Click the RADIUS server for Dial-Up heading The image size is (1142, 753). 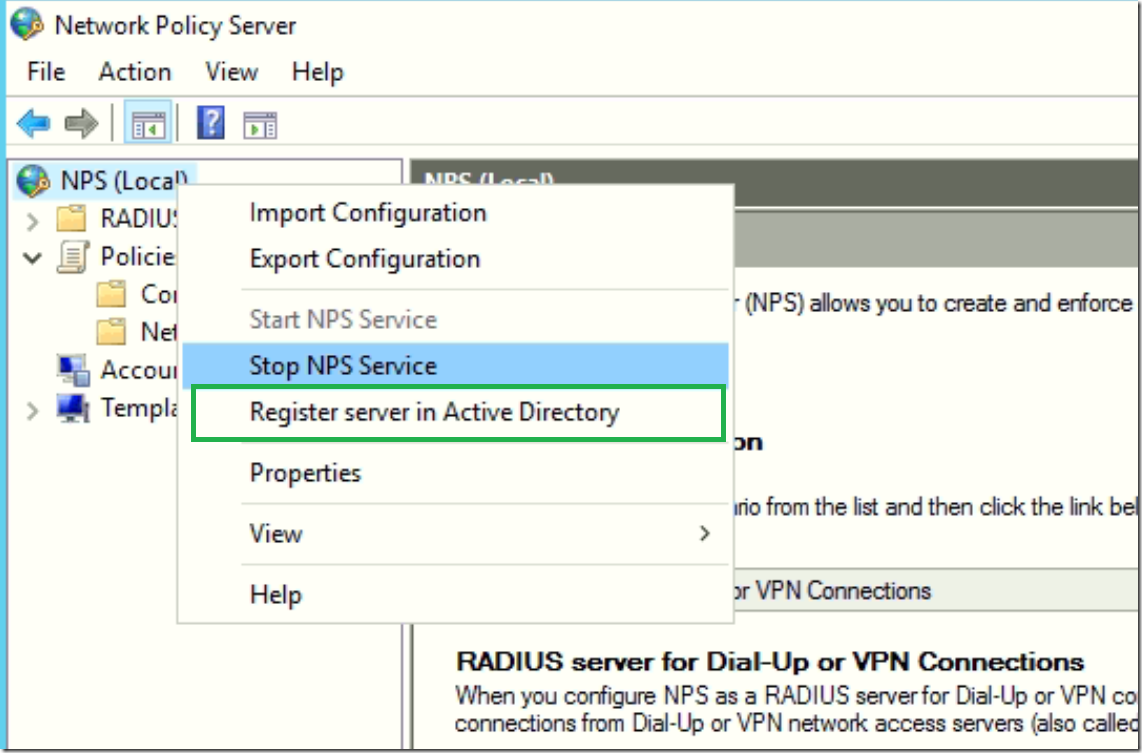(770, 662)
